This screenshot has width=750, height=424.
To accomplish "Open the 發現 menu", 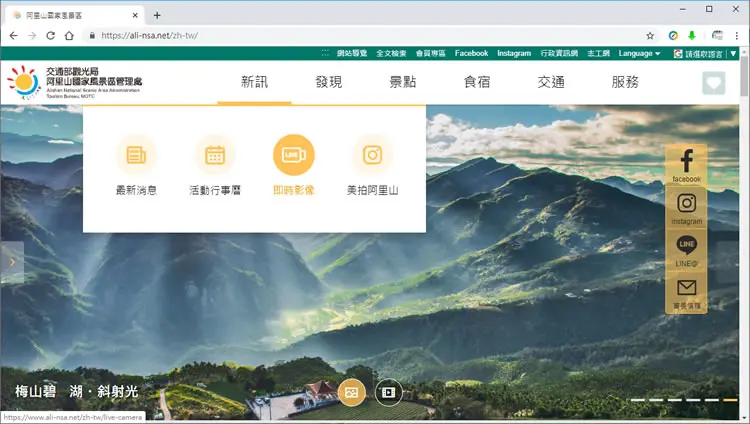I will tap(329, 82).
